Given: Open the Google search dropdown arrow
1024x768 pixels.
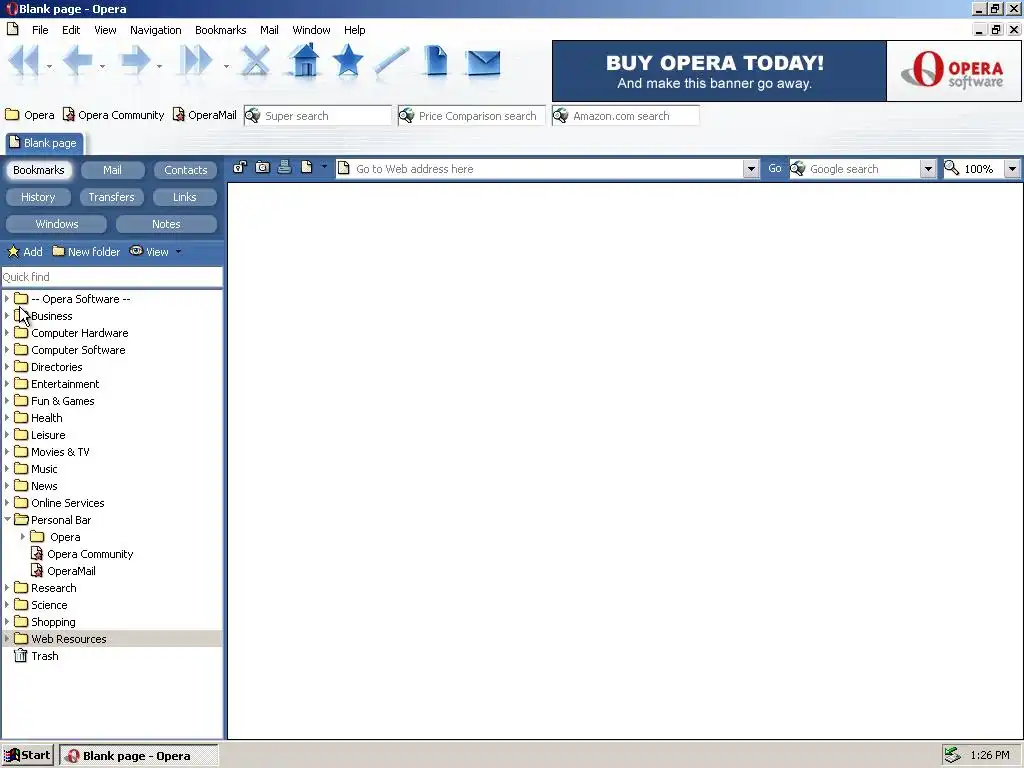Looking at the screenshot, I should (x=928, y=169).
